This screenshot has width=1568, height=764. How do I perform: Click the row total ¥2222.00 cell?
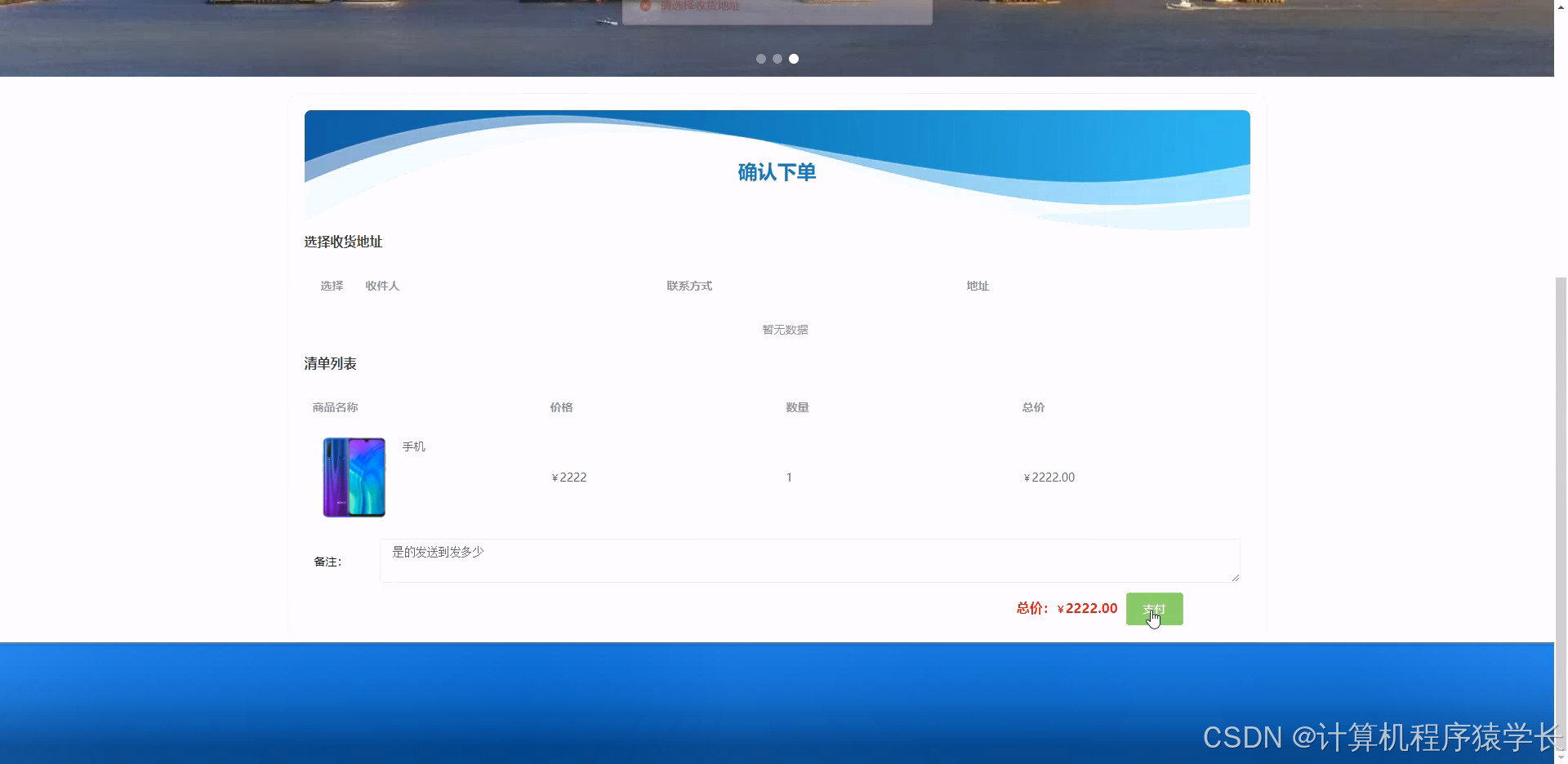click(1049, 477)
